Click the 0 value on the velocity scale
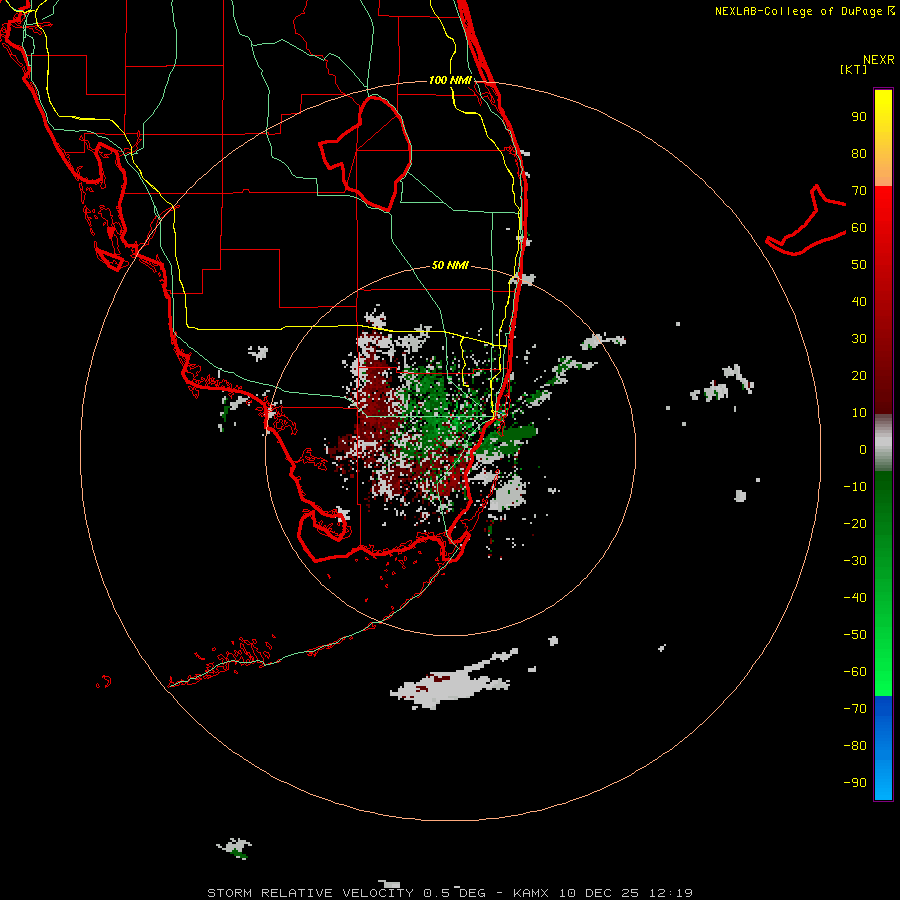900x900 pixels. pyautogui.click(x=863, y=450)
